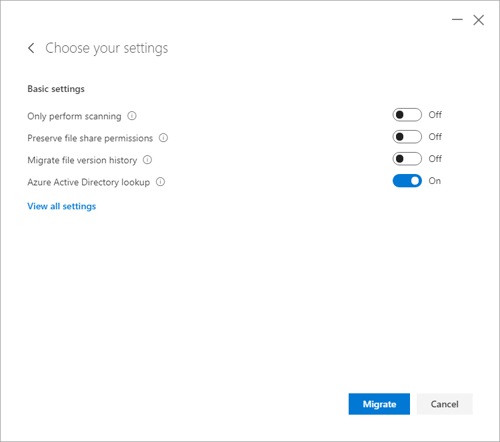Image resolution: width=500 pixels, height=442 pixels.
Task: Disable Azure Active Directory lookup toggle
Action: (x=407, y=181)
